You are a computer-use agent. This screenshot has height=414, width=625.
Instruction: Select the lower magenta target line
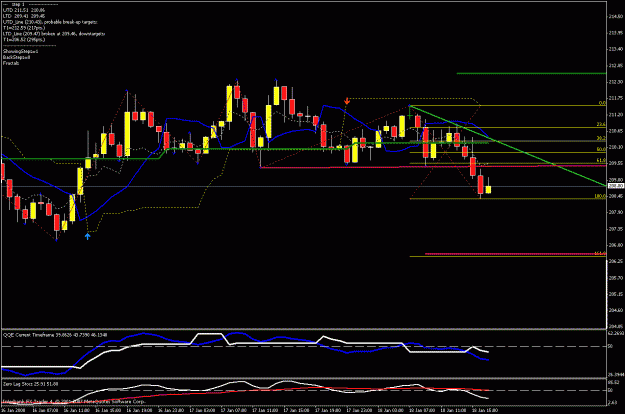[x=515, y=253]
